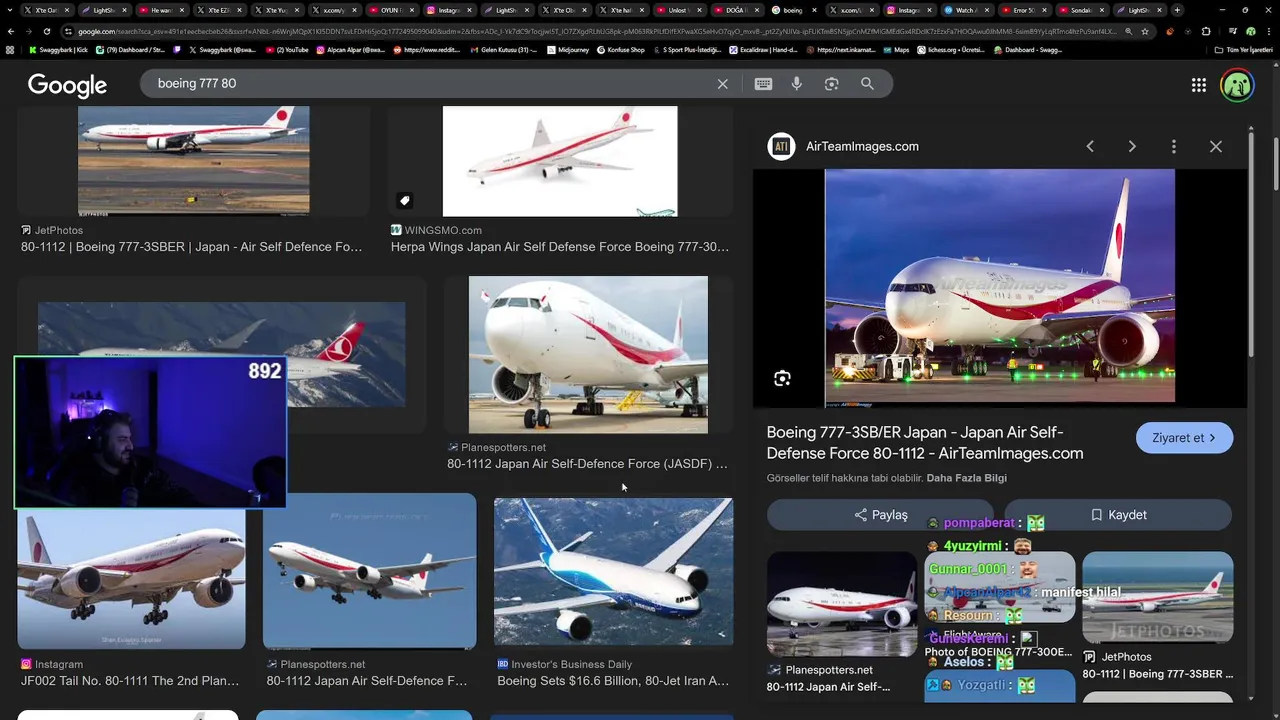
Task: Bookmark this page with the star icon
Action: [x=1145, y=31]
